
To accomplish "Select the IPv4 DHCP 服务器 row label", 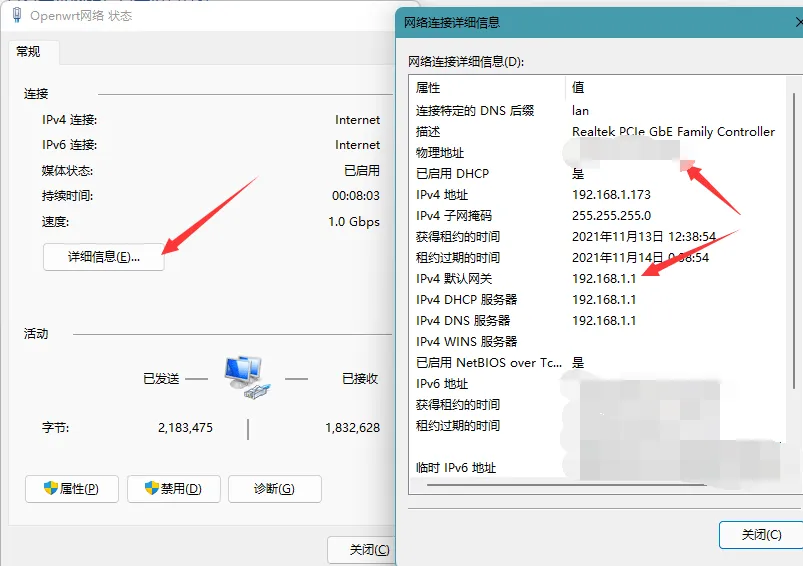I will click(467, 300).
